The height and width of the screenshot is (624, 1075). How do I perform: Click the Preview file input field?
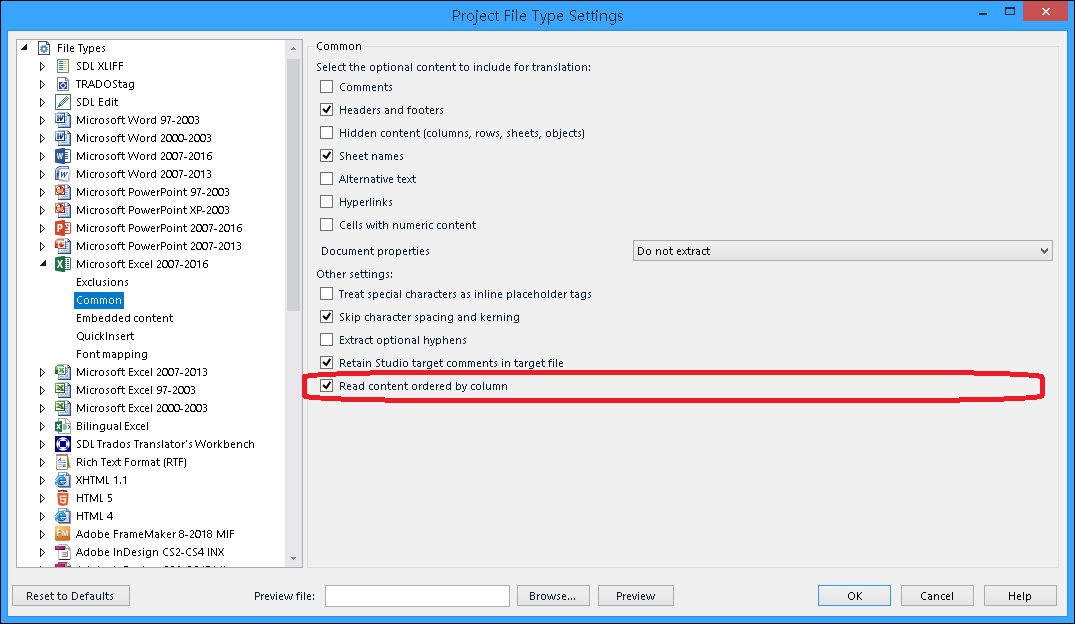pos(417,596)
